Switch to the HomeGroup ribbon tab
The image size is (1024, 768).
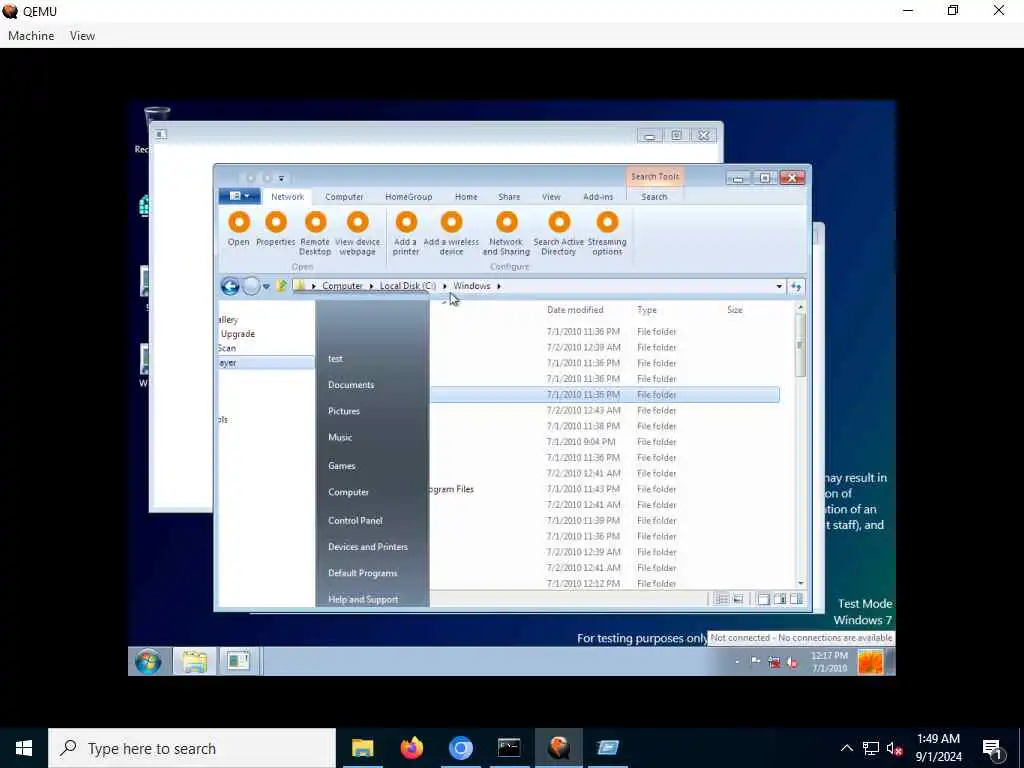click(x=408, y=197)
